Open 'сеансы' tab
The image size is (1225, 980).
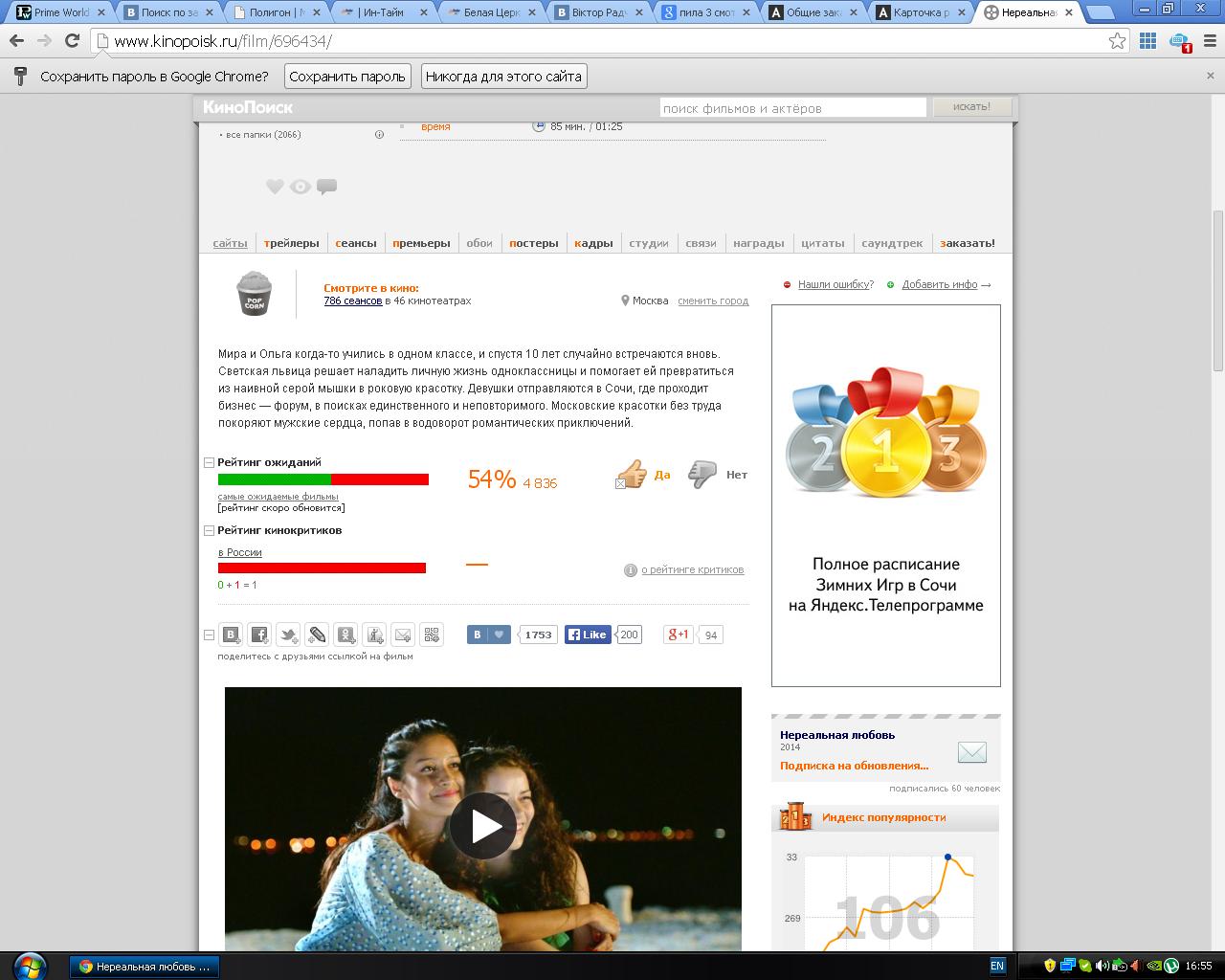(356, 243)
